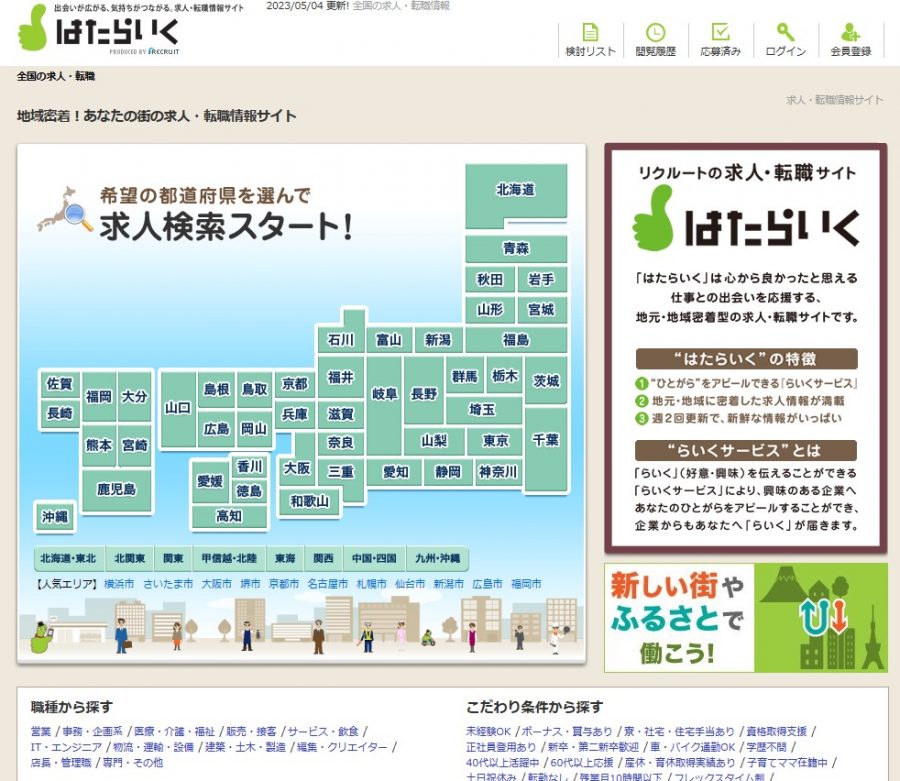Open 横浜市 popular area link

(119, 584)
